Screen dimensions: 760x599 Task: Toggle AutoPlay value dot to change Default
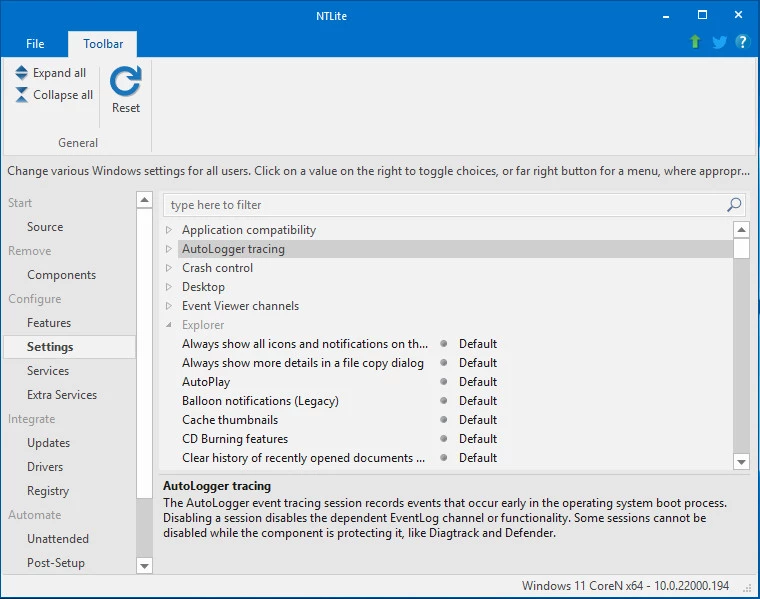pyautogui.click(x=443, y=382)
